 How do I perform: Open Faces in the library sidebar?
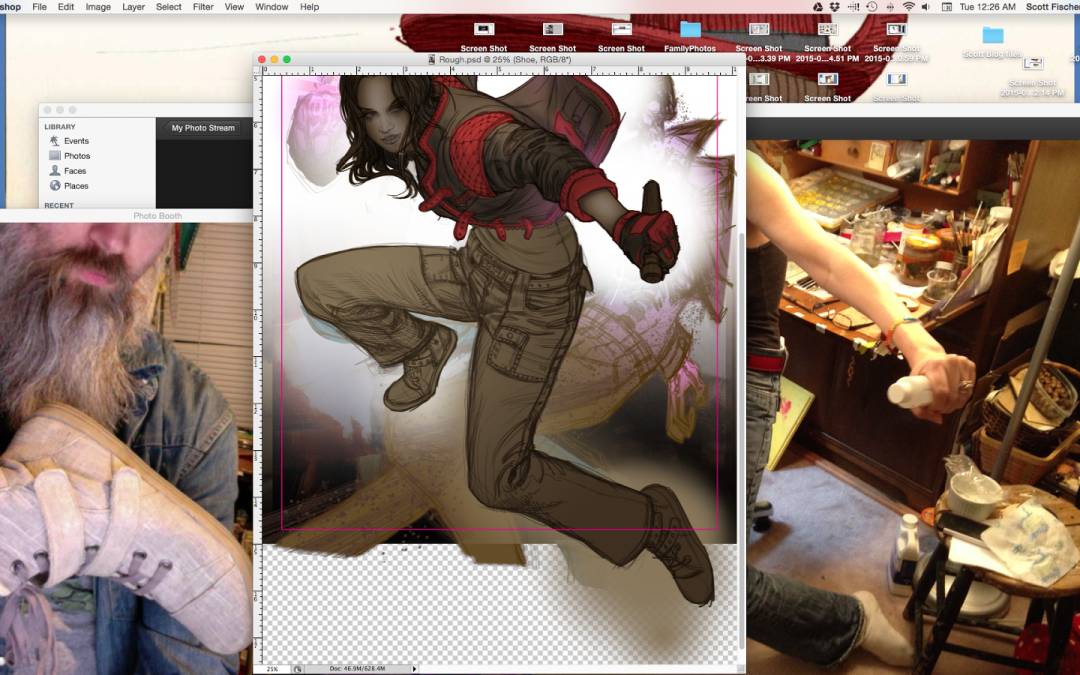tap(75, 171)
